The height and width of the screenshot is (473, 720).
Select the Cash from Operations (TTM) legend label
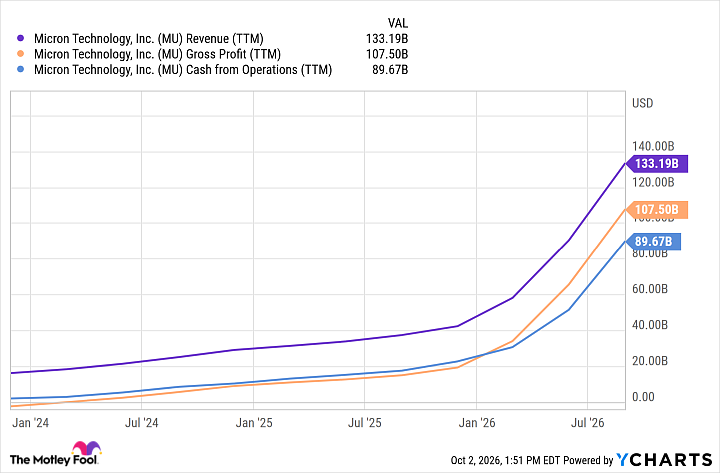click(183, 70)
